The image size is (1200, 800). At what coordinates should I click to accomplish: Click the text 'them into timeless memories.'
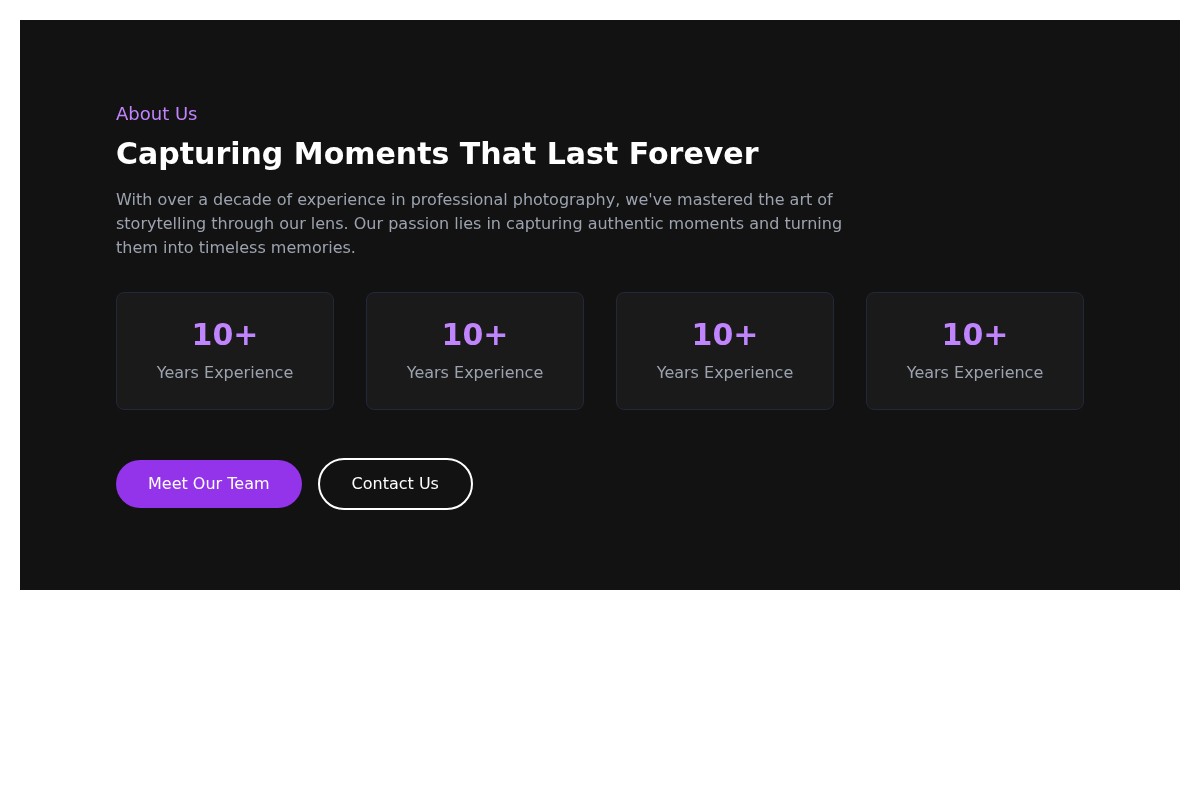[236, 248]
